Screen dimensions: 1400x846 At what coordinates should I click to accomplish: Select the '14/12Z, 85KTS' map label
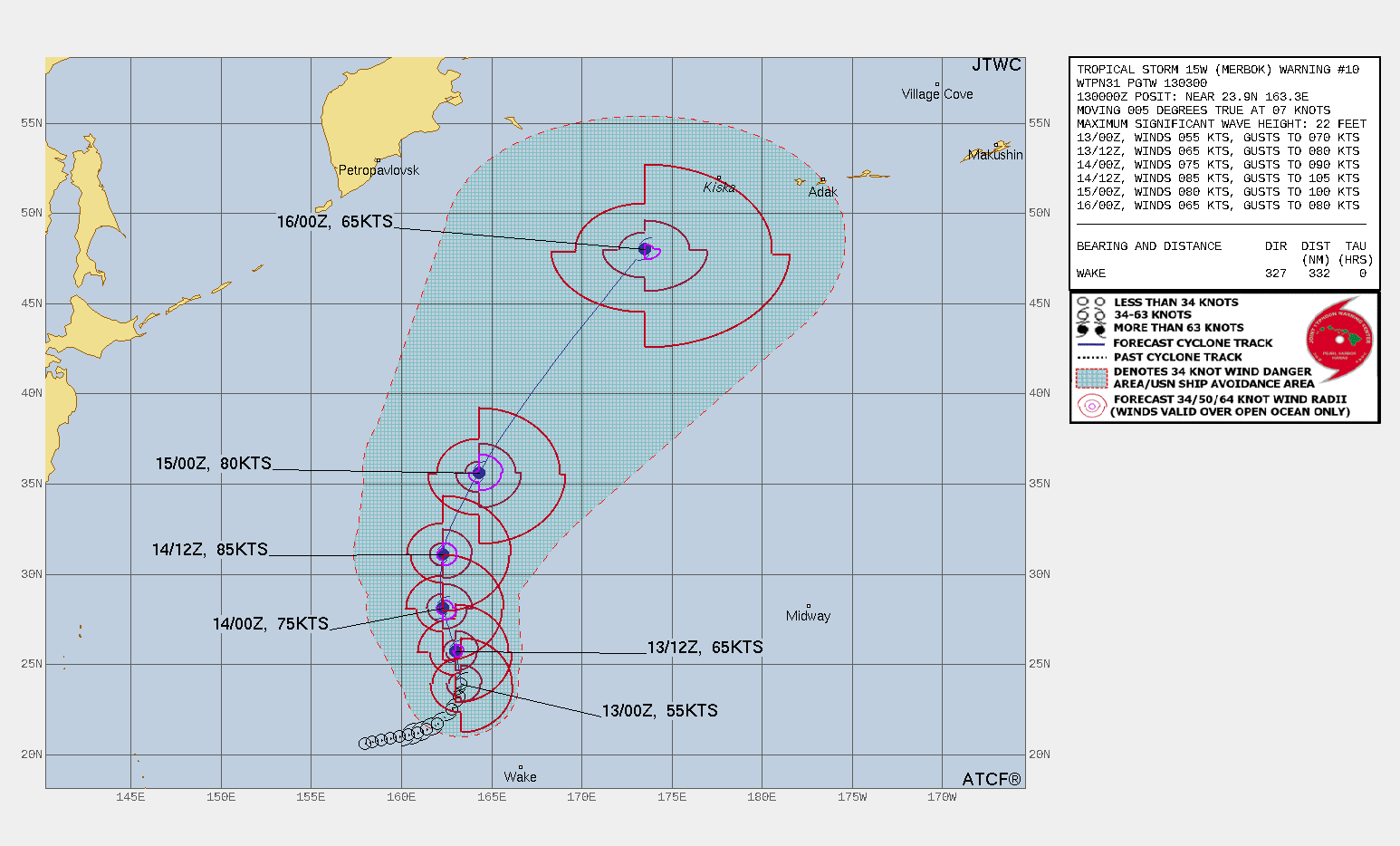click(x=210, y=550)
